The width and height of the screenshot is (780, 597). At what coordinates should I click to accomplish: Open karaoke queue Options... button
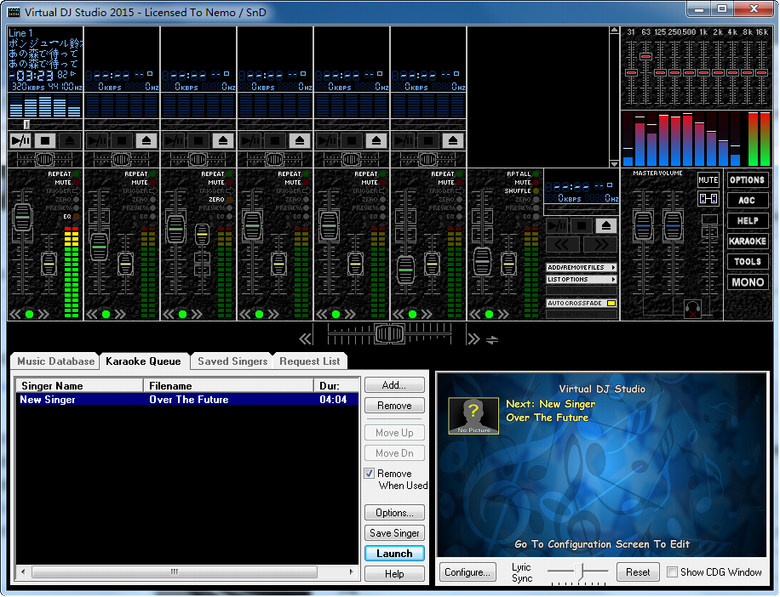click(x=394, y=512)
